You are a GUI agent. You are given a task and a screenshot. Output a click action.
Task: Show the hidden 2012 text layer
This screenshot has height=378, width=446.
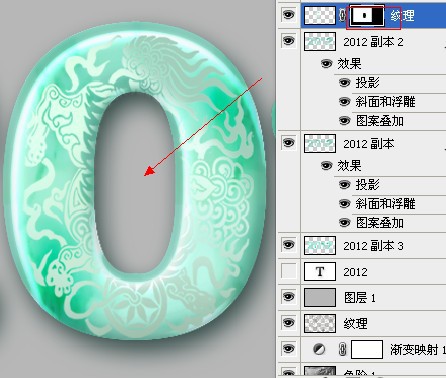coord(288,271)
